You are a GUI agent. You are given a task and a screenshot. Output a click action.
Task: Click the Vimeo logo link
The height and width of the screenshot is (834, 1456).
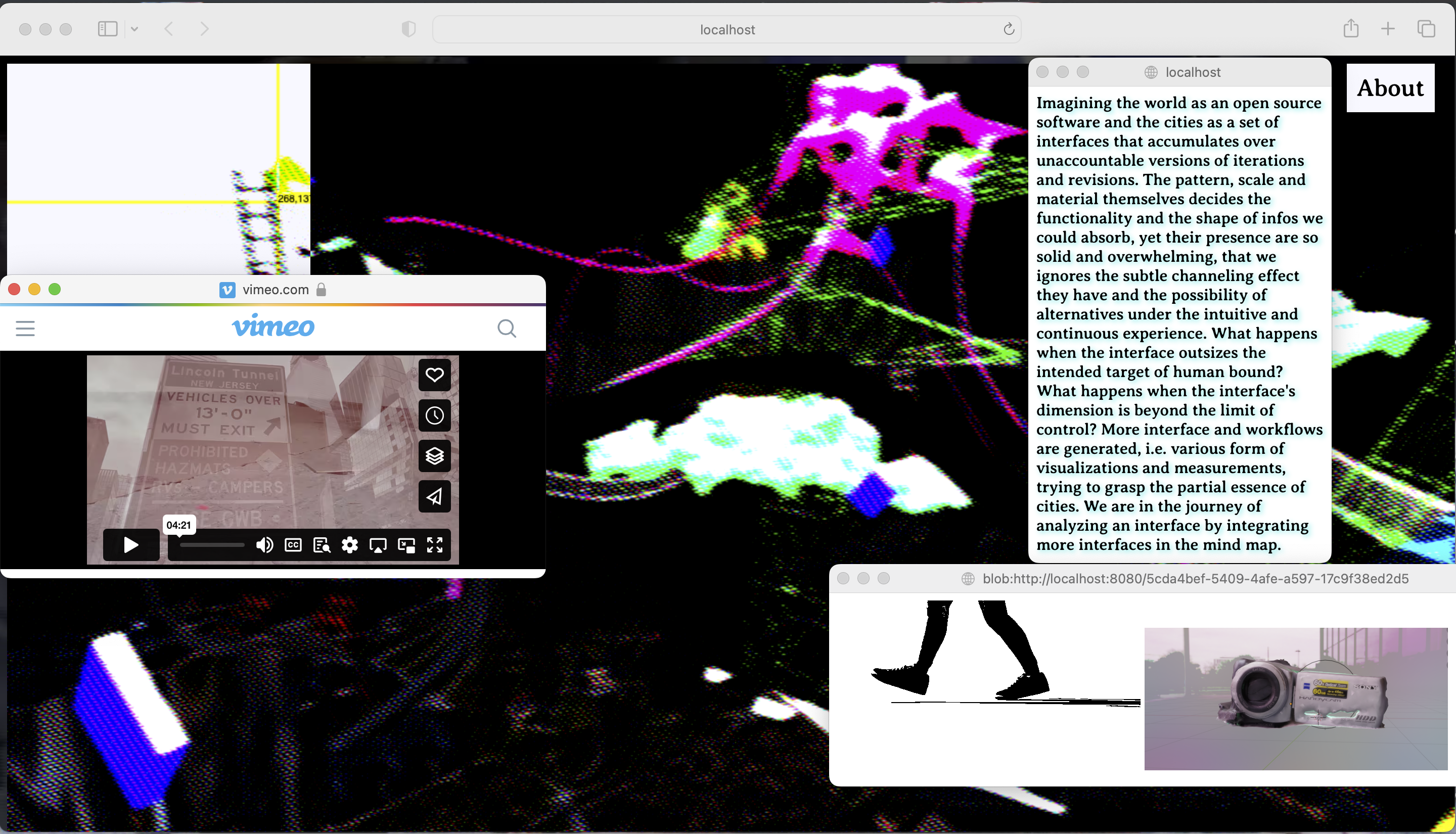coord(272,327)
